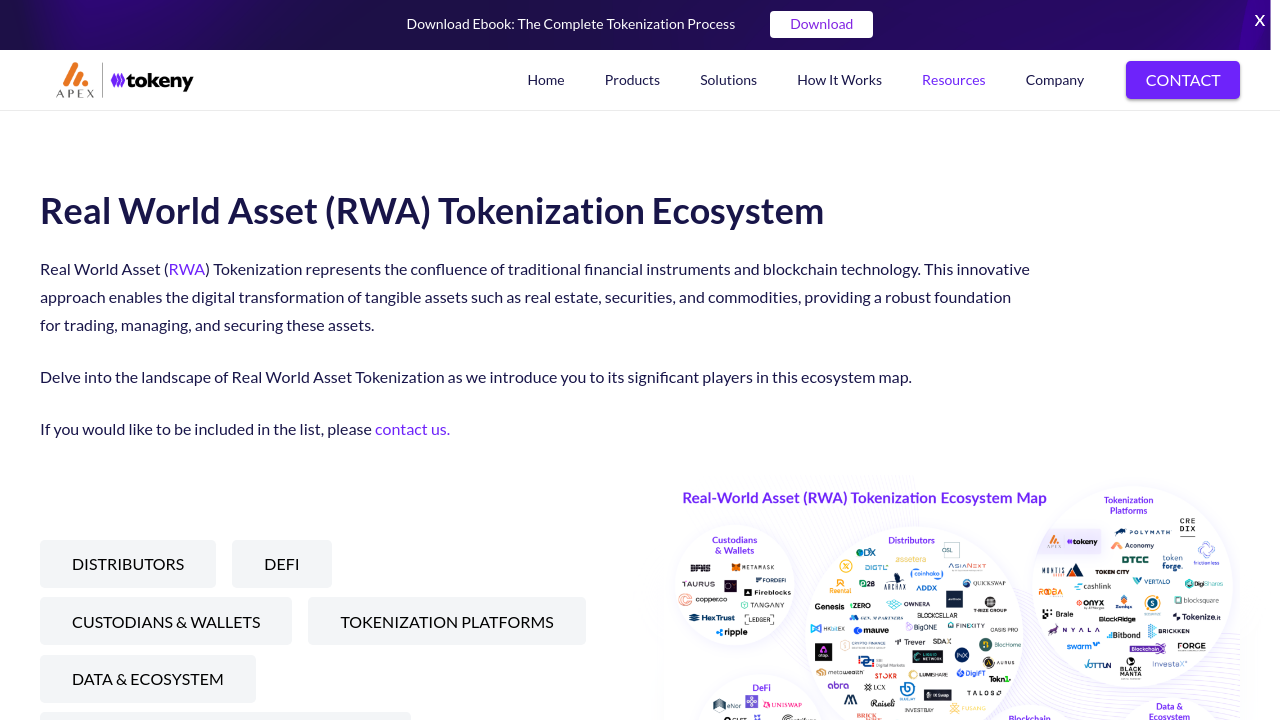1280x720 pixels.
Task: Click 'Delve into the landscape' paragraph
Action: pos(476,377)
